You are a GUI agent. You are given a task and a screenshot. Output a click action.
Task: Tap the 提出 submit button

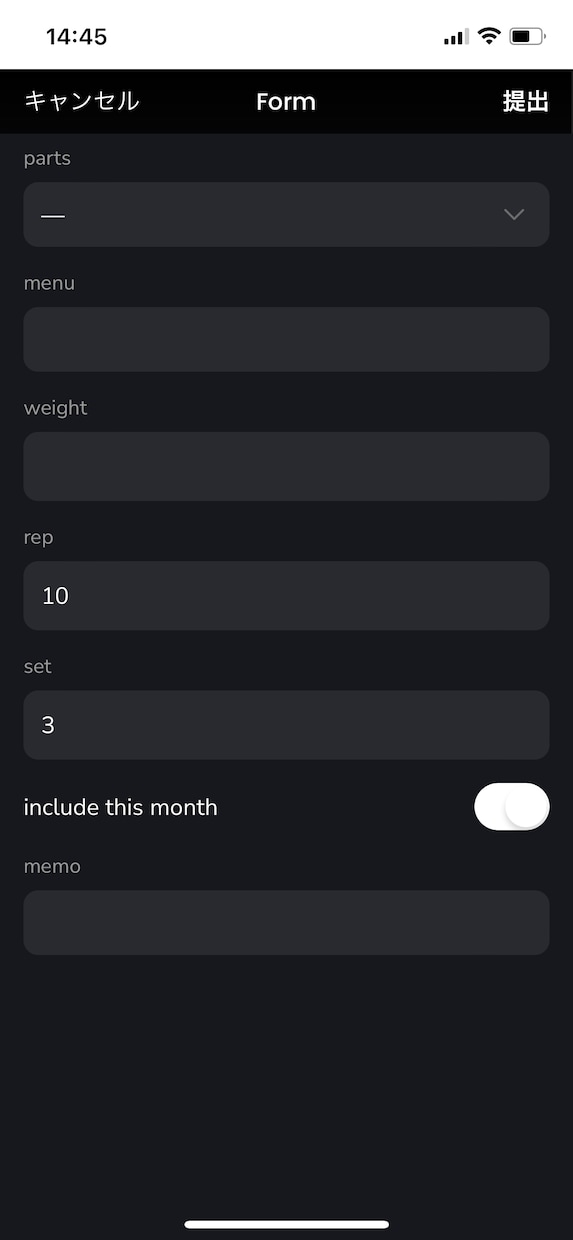click(525, 101)
